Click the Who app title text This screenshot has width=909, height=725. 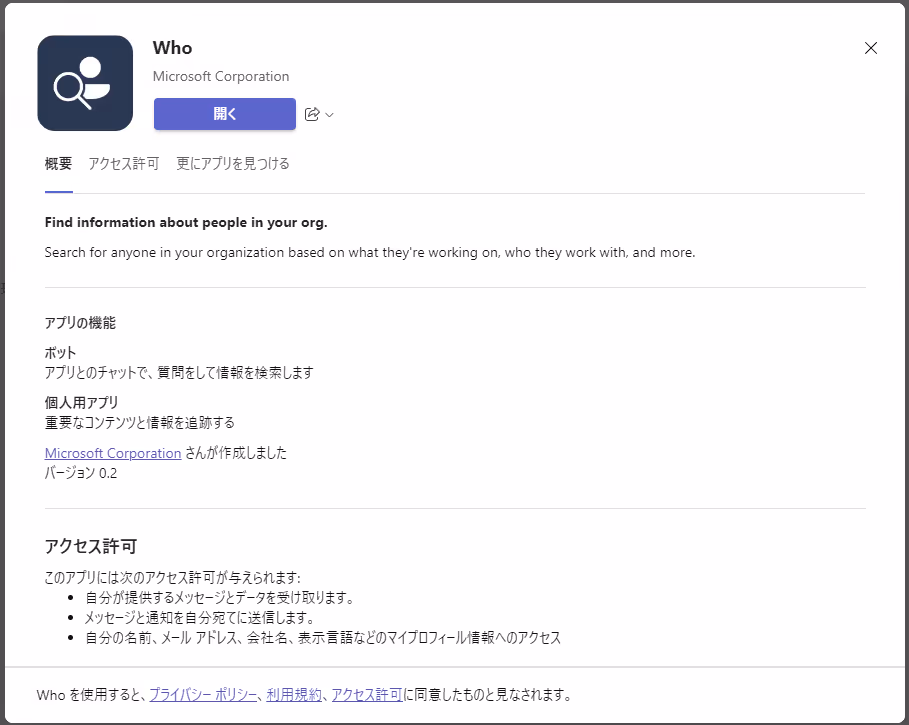pyautogui.click(x=173, y=48)
